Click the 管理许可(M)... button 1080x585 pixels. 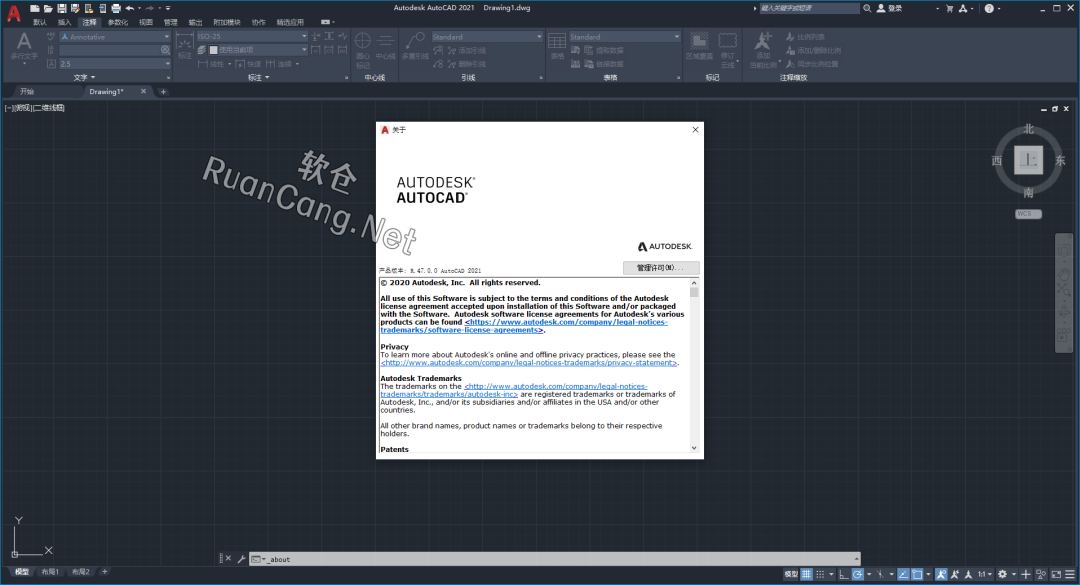pos(661,268)
